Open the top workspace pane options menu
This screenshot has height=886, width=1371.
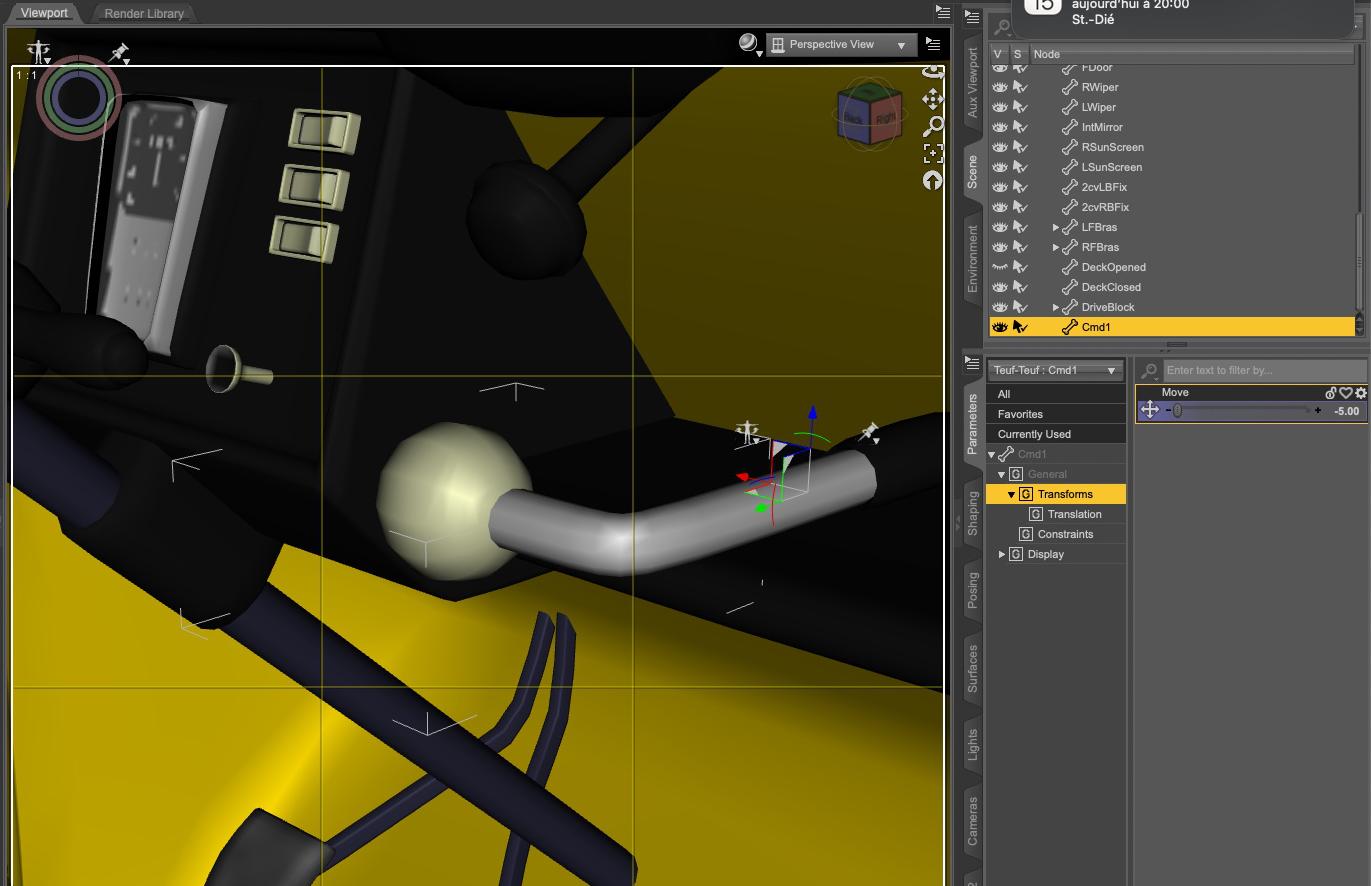942,12
